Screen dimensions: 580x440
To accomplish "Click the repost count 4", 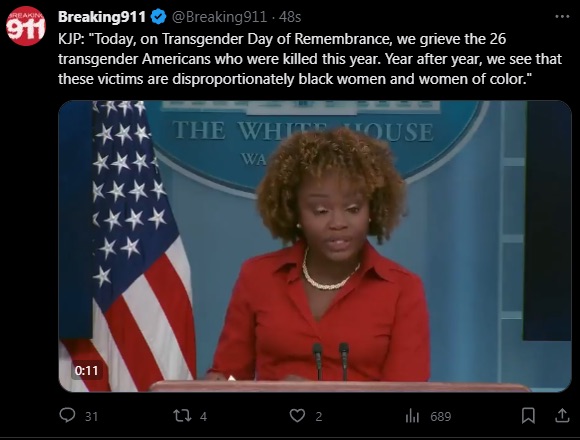I will [203, 417].
